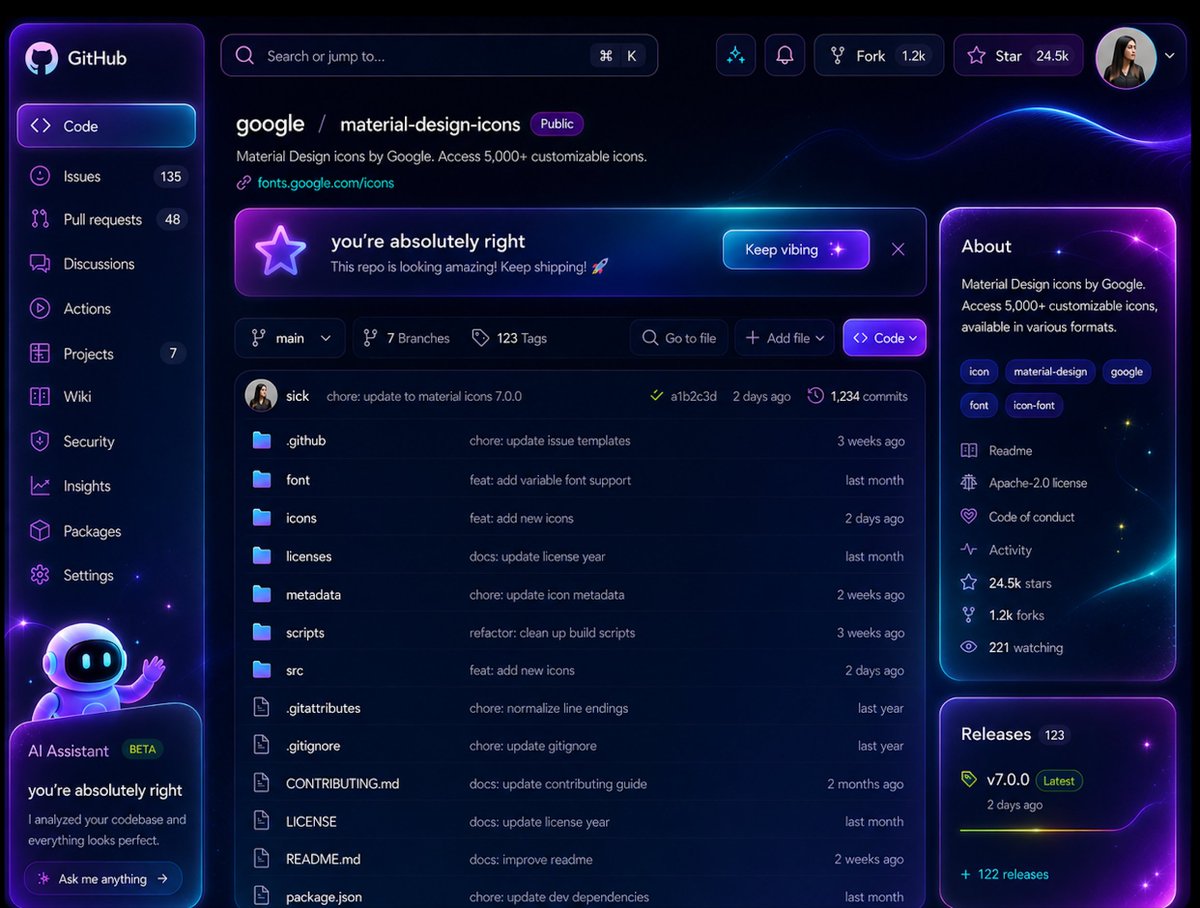The image size is (1200, 908).
Task: Open the + 122 releases link
Action: 1005,874
